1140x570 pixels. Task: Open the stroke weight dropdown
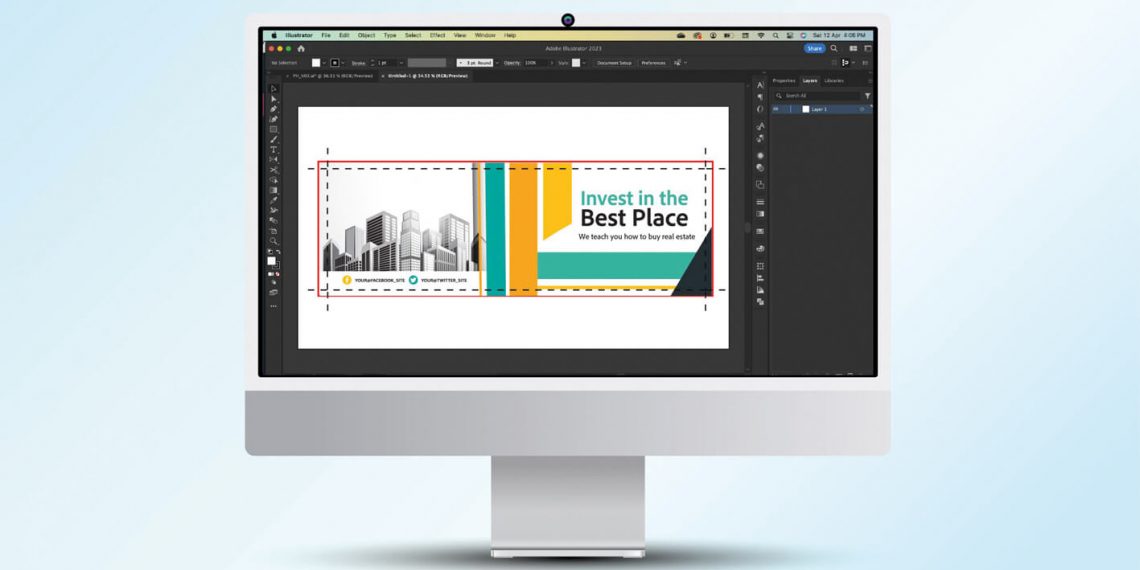pos(401,63)
